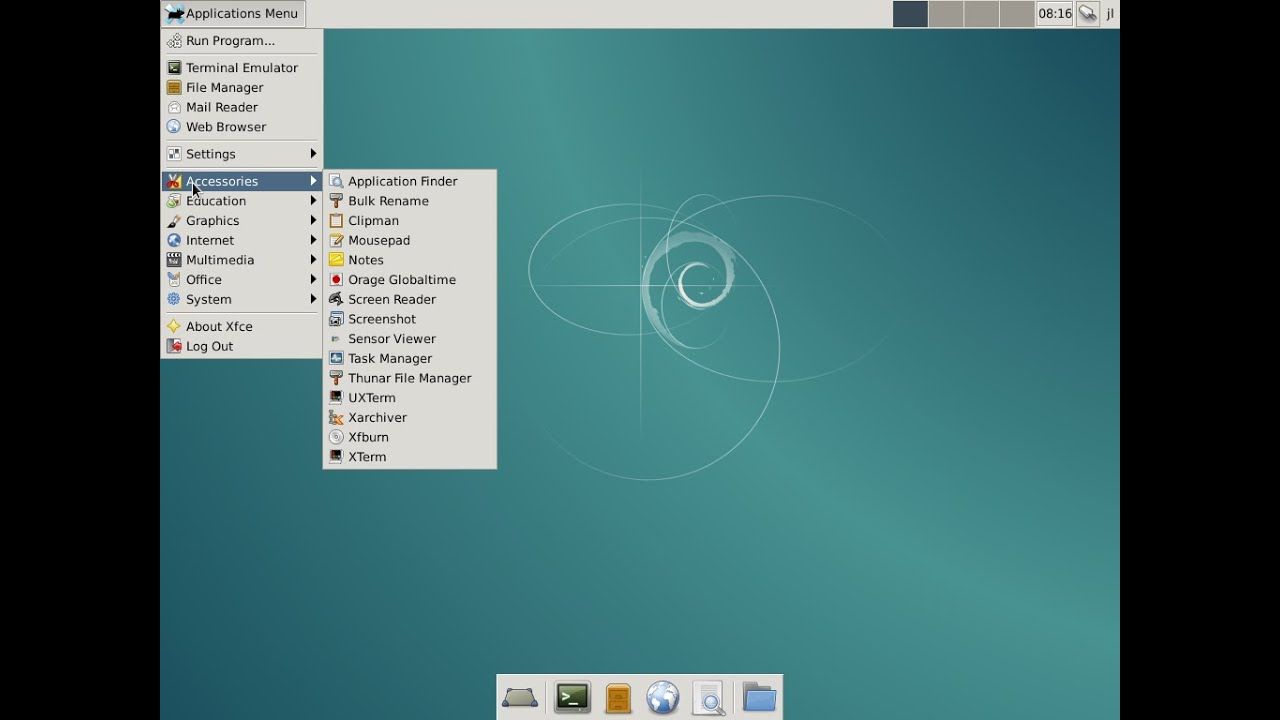Switch to the fourth workspace
The height and width of the screenshot is (720, 1280).
point(1017,14)
